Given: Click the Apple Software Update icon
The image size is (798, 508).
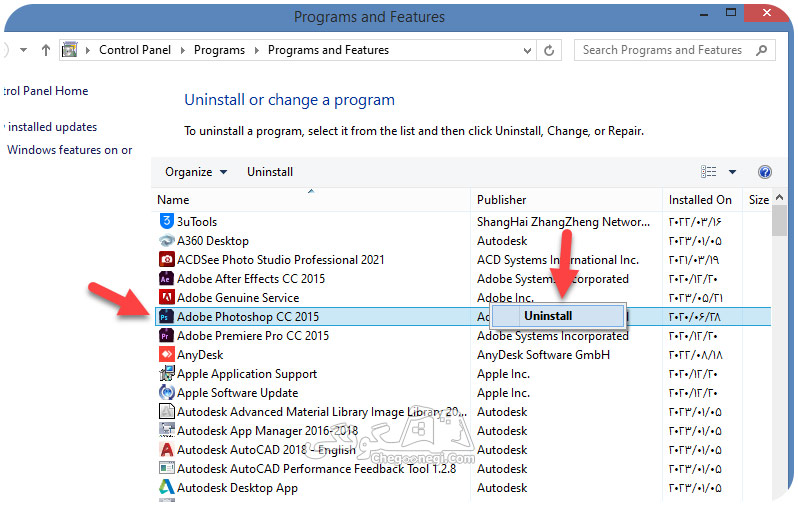Looking at the screenshot, I should click(x=166, y=392).
